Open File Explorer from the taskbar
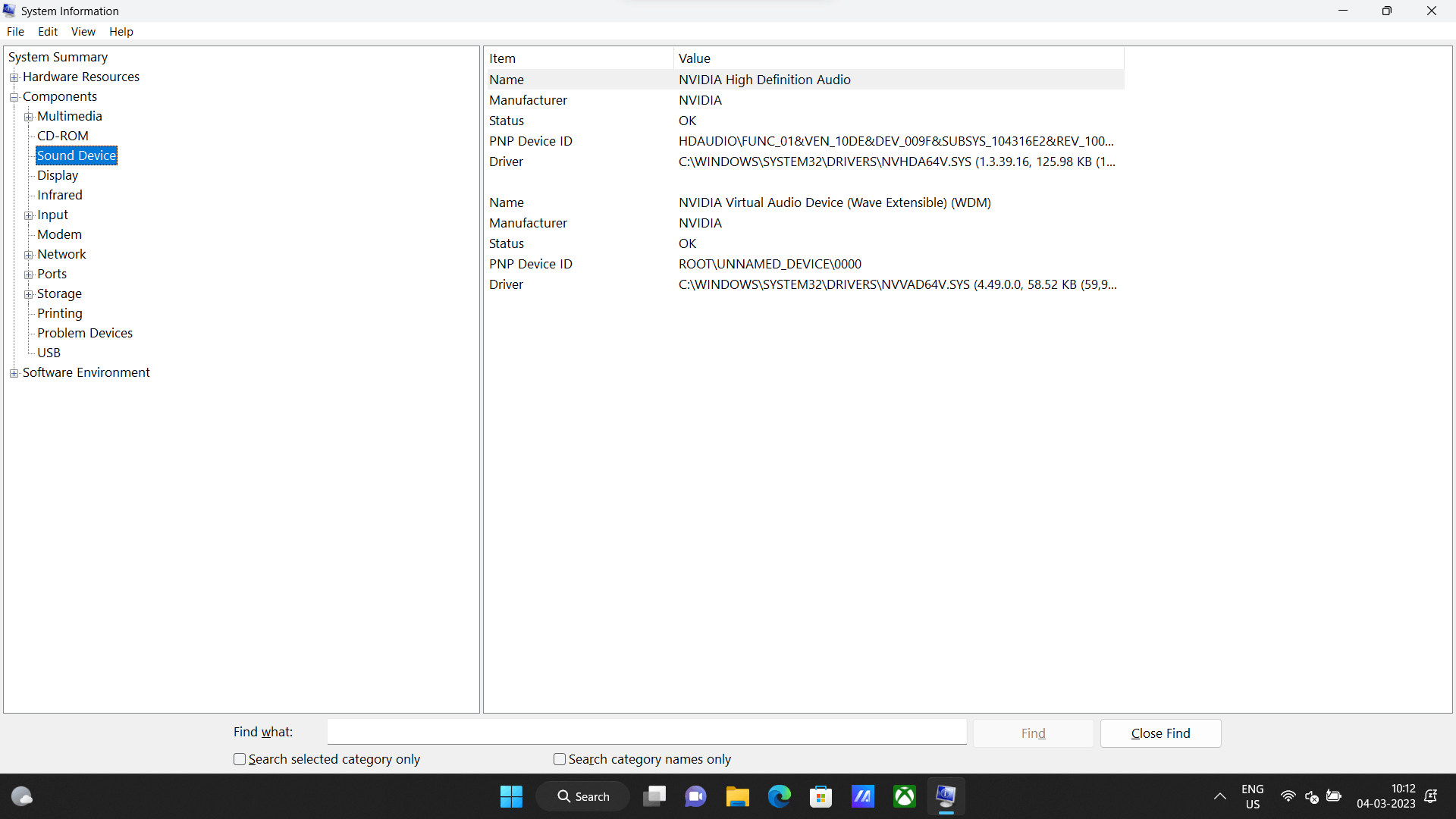This screenshot has height=819, width=1456. point(737,796)
